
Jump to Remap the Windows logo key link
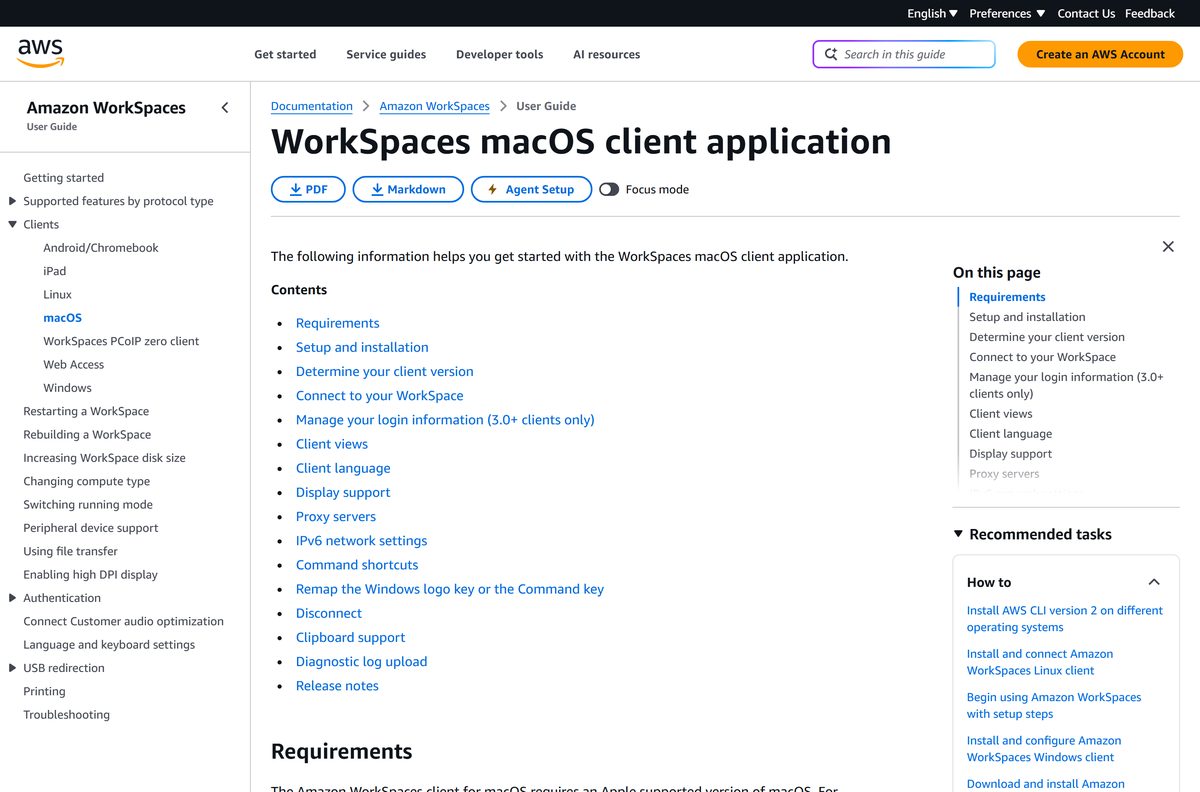pos(450,589)
